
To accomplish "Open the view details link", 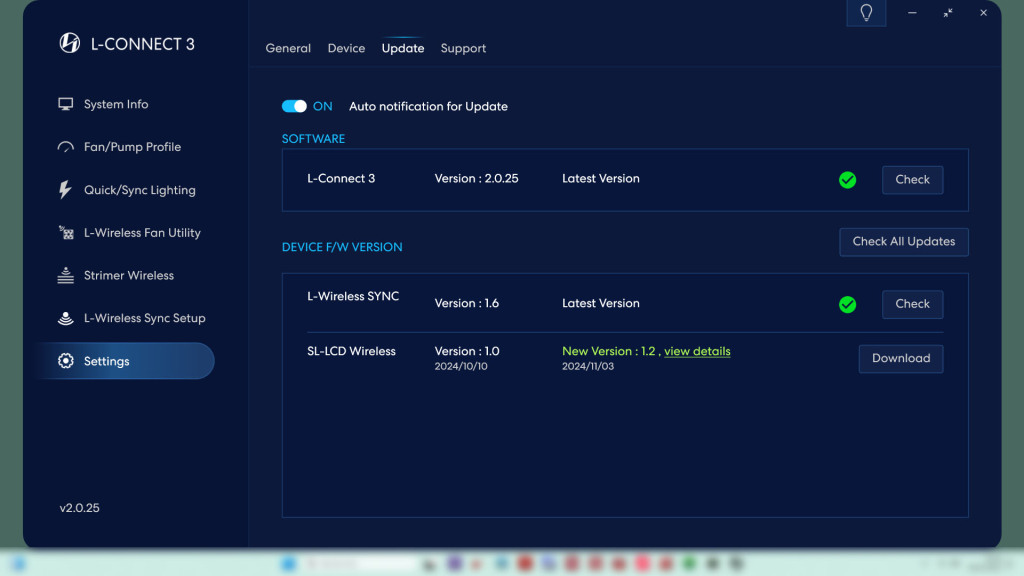I will pyautogui.click(x=697, y=352).
